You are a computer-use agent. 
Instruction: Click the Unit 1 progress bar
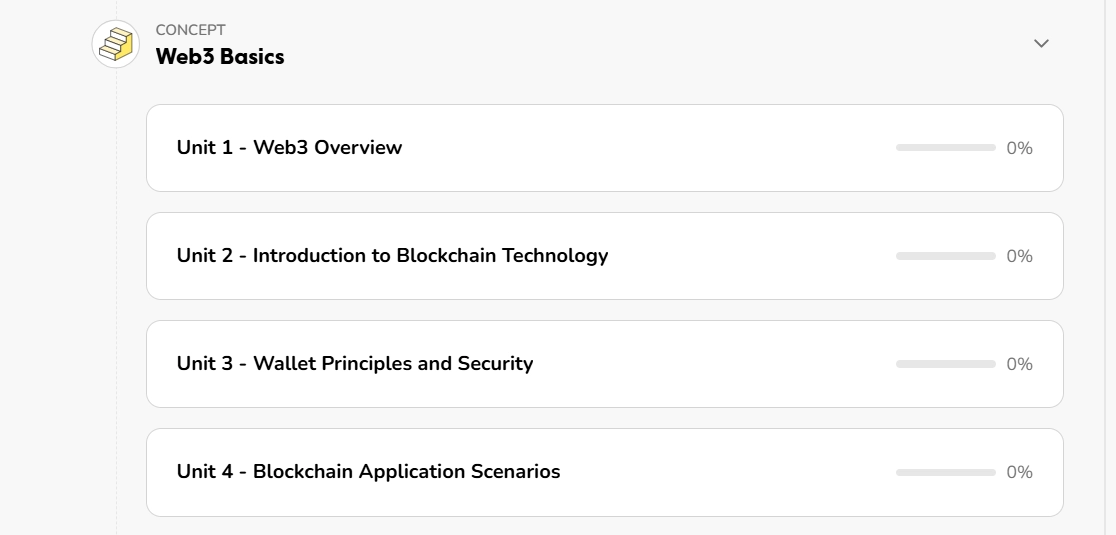(945, 148)
